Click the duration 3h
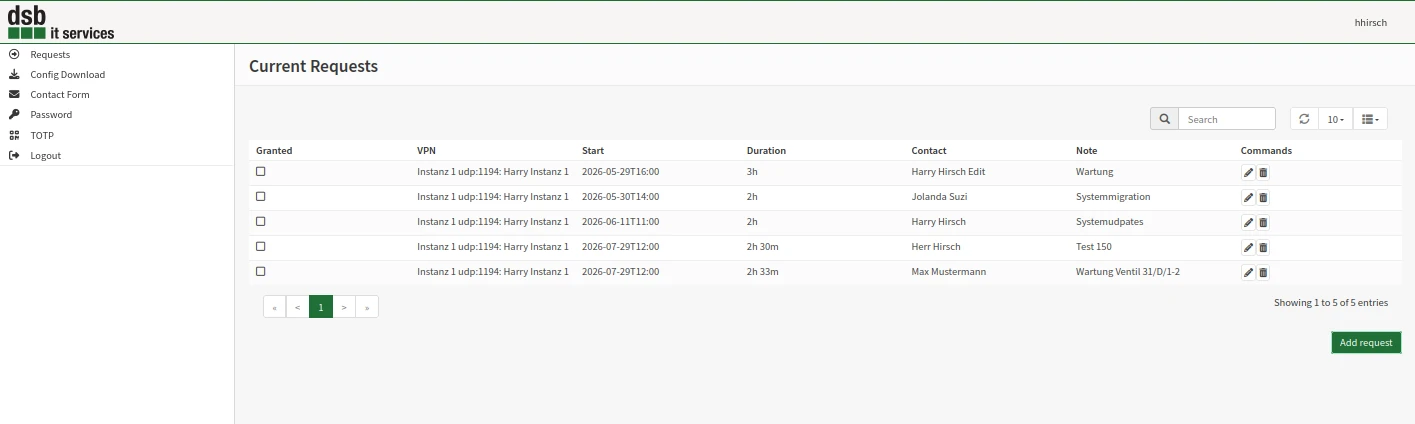This screenshot has width=1415, height=424. point(752,172)
